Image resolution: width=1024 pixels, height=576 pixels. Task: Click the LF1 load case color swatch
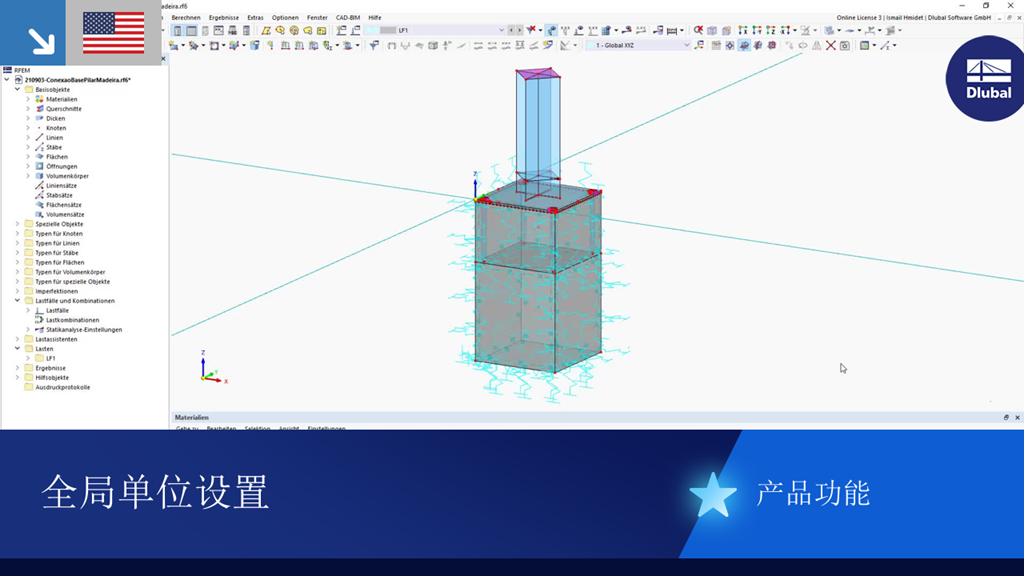pos(388,30)
